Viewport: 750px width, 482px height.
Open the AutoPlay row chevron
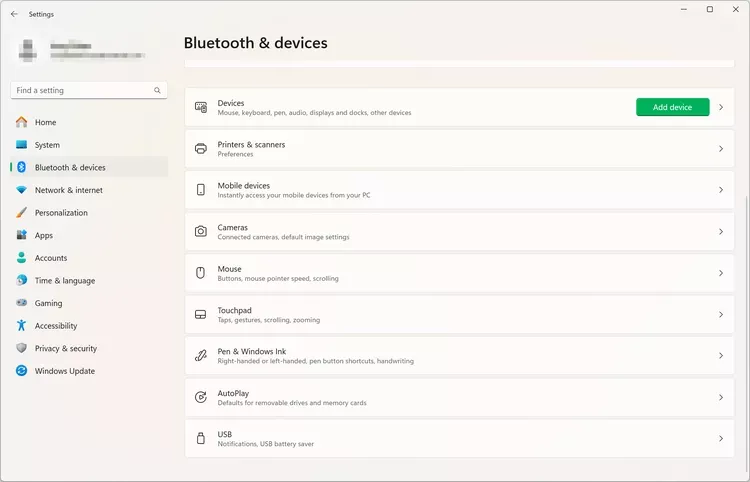pyautogui.click(x=721, y=398)
